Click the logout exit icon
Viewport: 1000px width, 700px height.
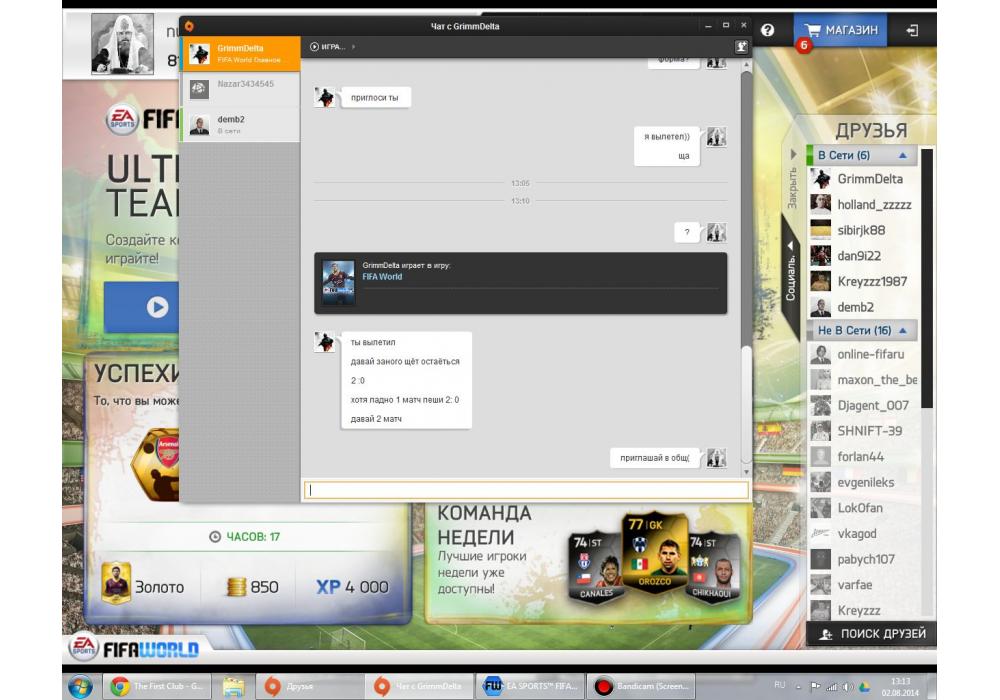pos(911,30)
